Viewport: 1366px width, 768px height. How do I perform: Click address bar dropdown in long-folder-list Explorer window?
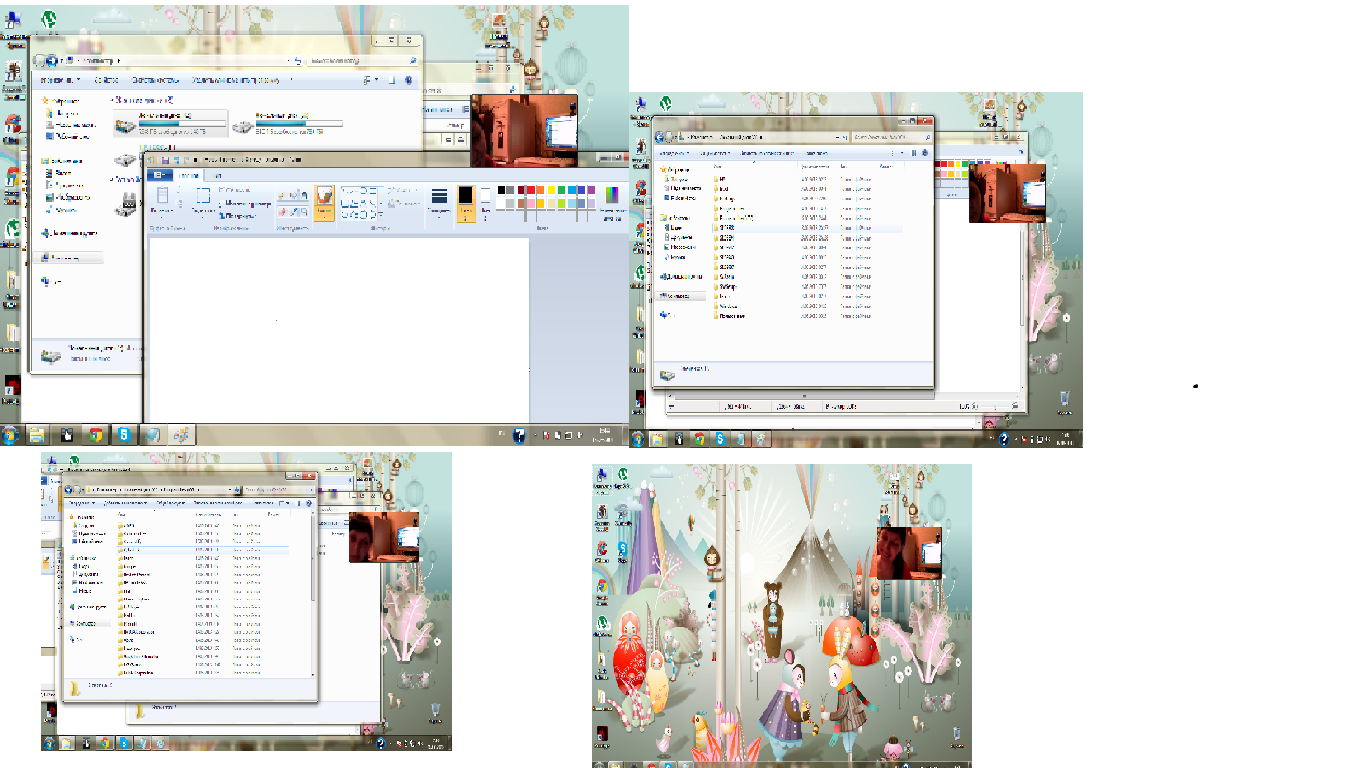230,490
